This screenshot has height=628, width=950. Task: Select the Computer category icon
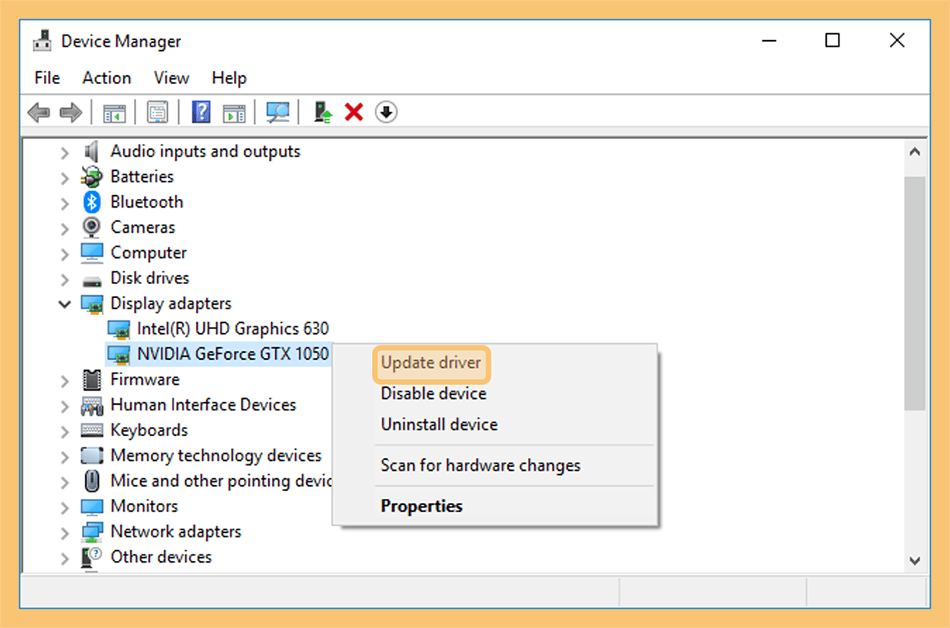(x=91, y=253)
